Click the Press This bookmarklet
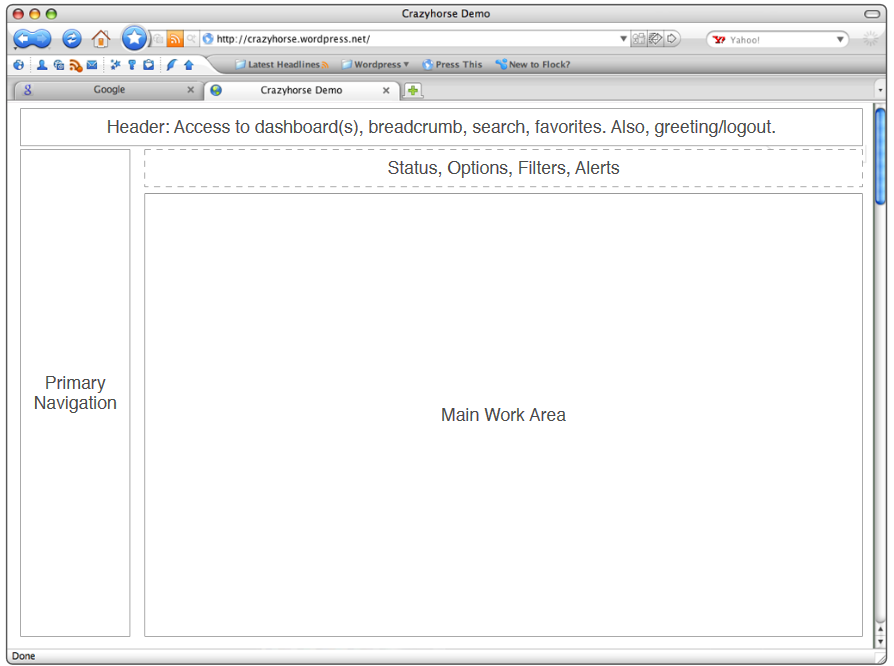The height and width of the screenshot is (666, 894). [452, 65]
